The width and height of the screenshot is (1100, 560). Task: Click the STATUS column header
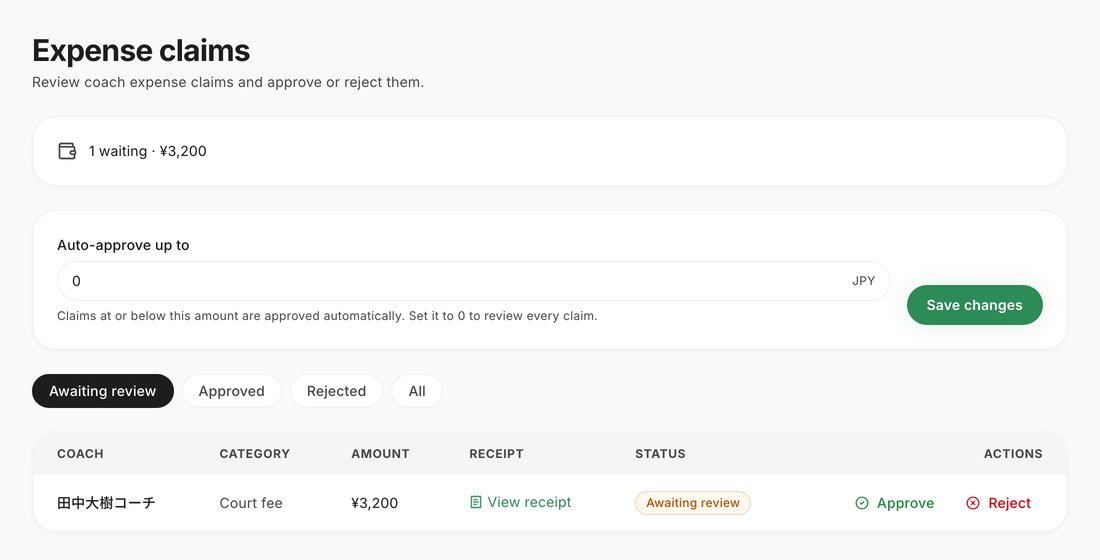[x=660, y=454]
